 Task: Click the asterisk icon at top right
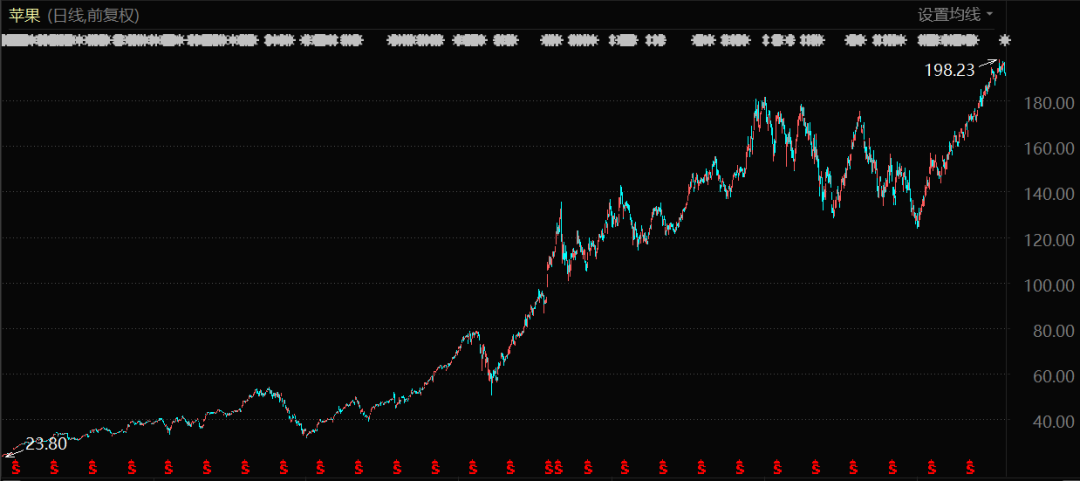pos(1005,40)
